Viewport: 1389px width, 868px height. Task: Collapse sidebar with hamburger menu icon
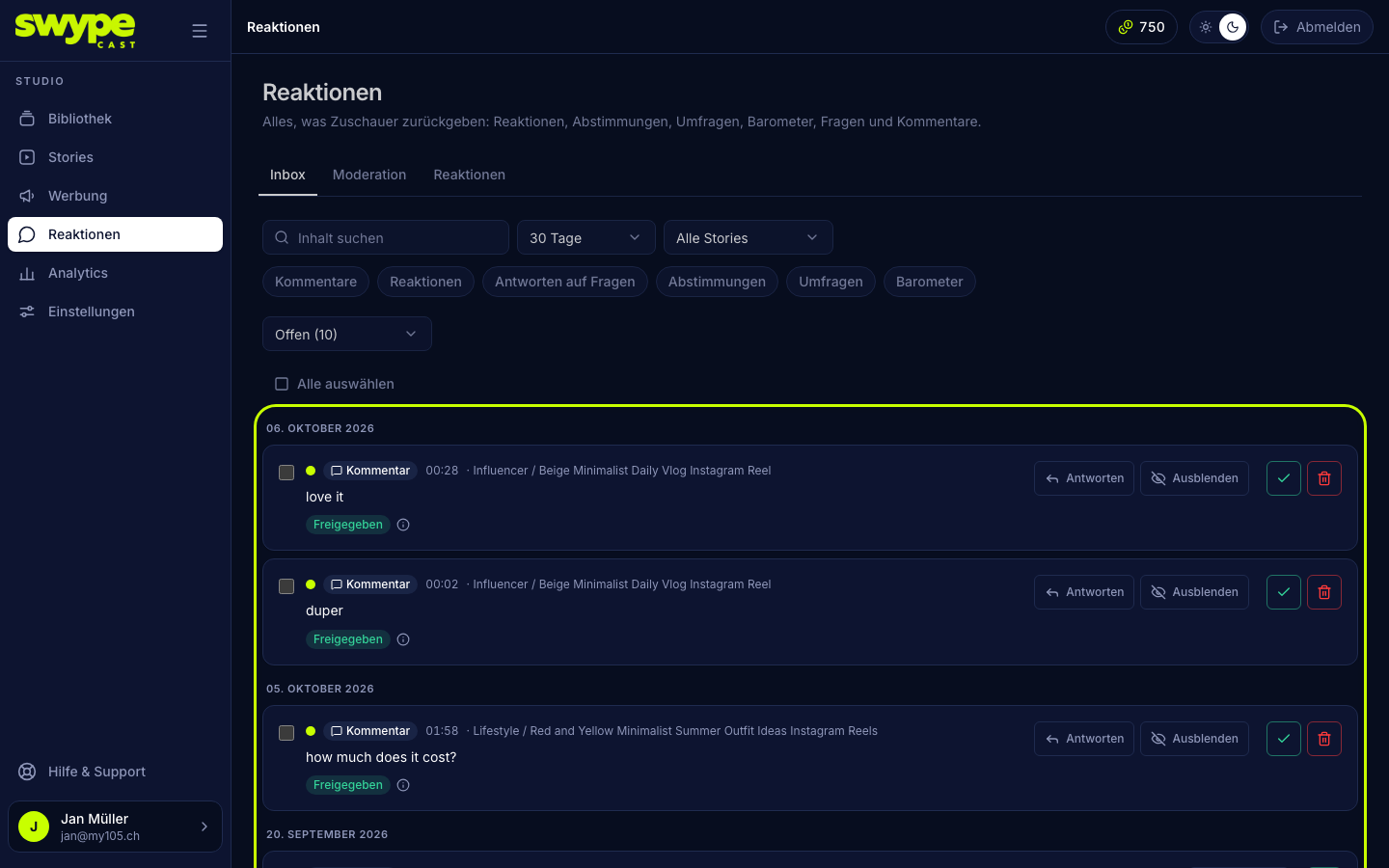[x=200, y=31]
